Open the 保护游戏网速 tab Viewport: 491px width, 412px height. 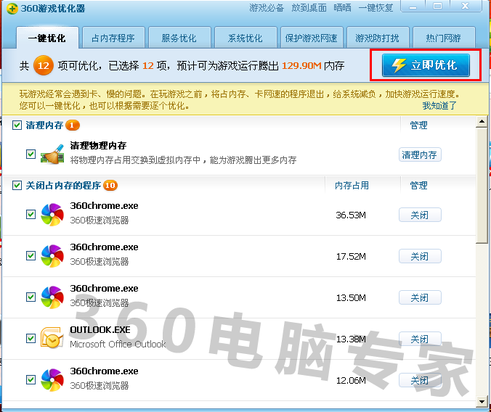click(311, 38)
